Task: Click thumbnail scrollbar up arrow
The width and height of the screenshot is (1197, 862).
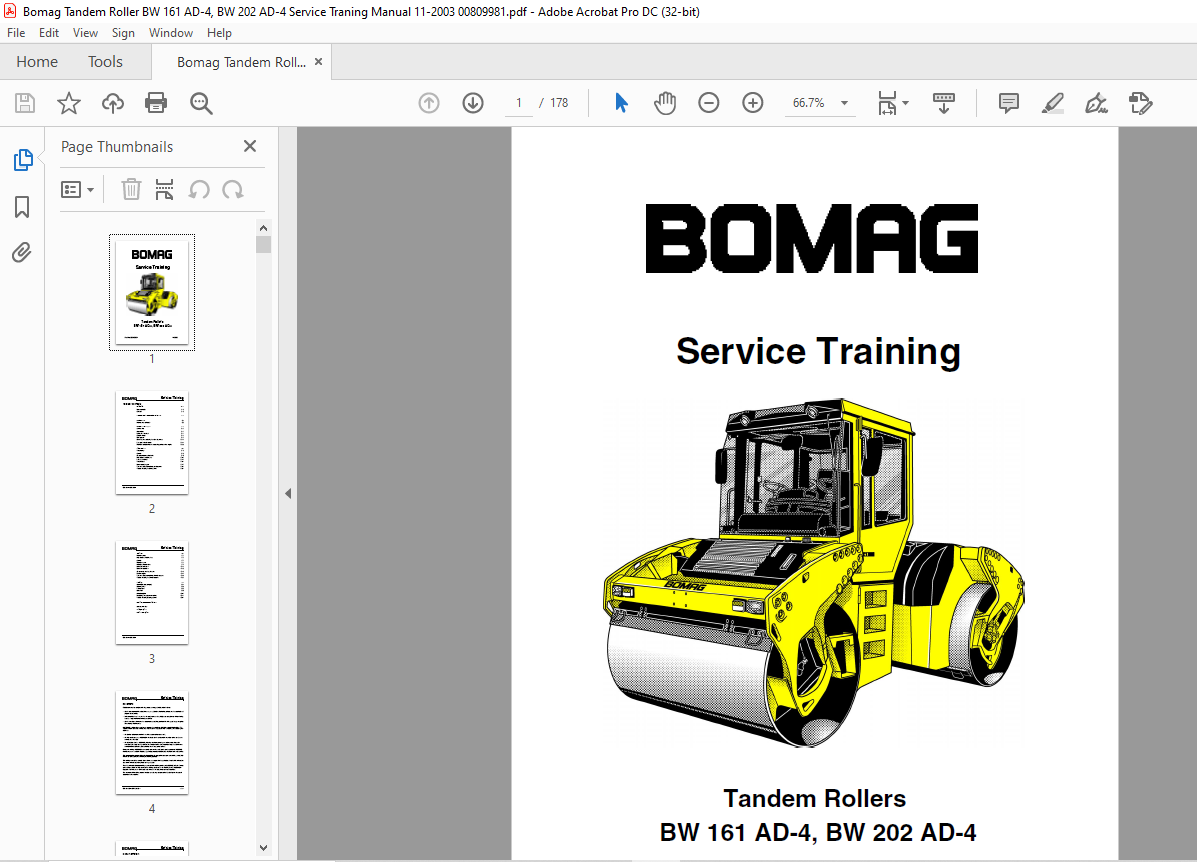Action: tap(263, 228)
